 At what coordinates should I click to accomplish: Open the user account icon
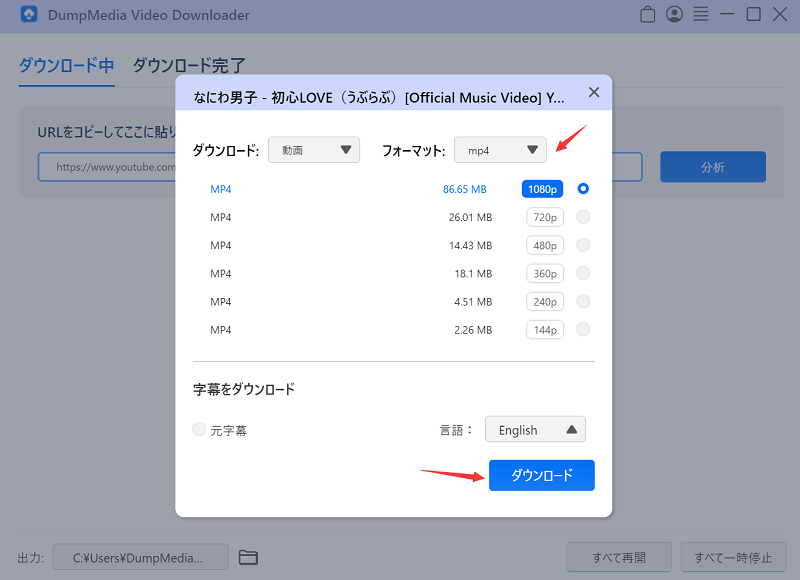675,15
